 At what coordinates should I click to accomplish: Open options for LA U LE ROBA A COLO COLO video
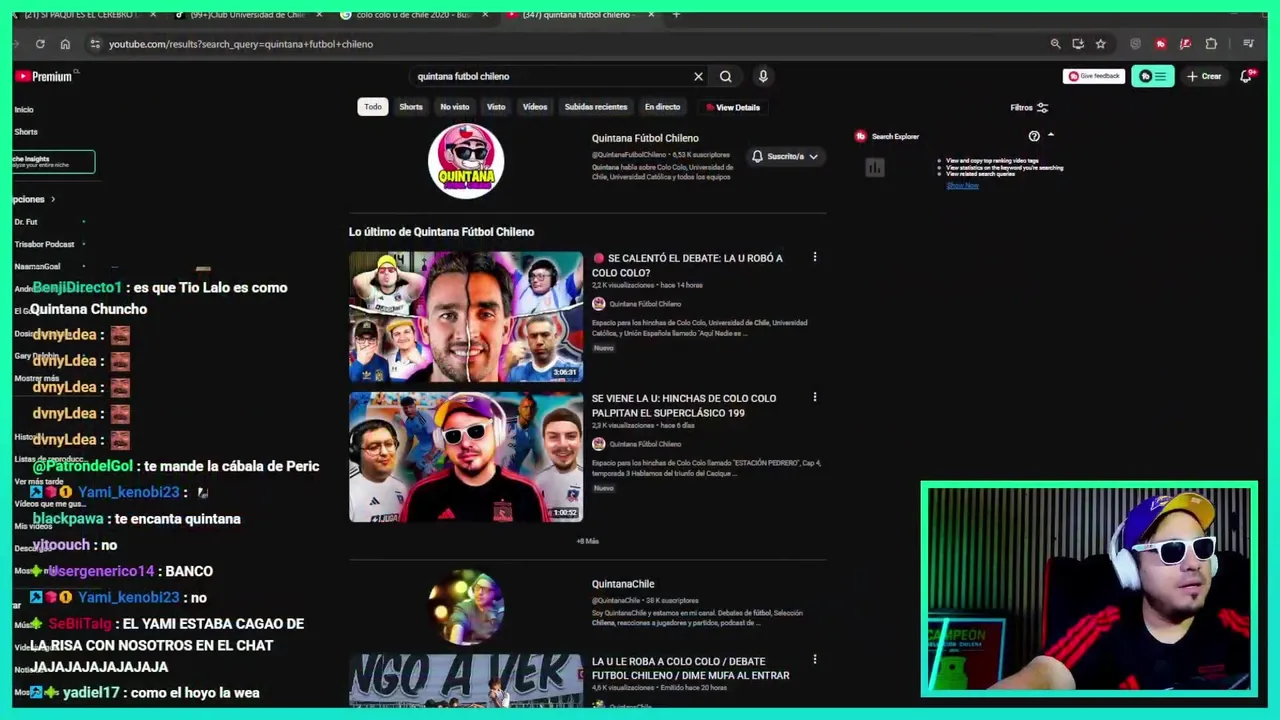[x=815, y=660]
